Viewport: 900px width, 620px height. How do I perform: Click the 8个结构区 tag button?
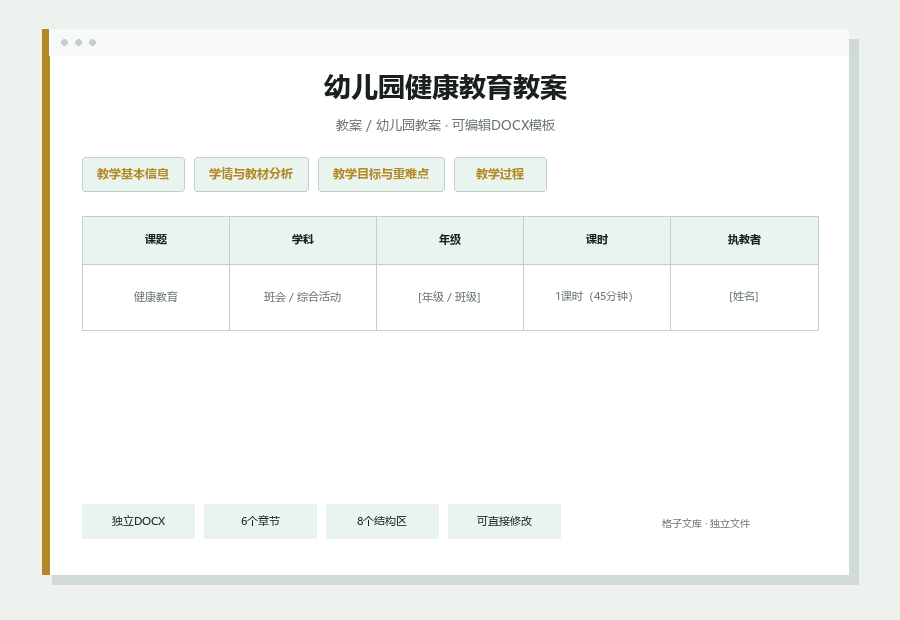382,521
